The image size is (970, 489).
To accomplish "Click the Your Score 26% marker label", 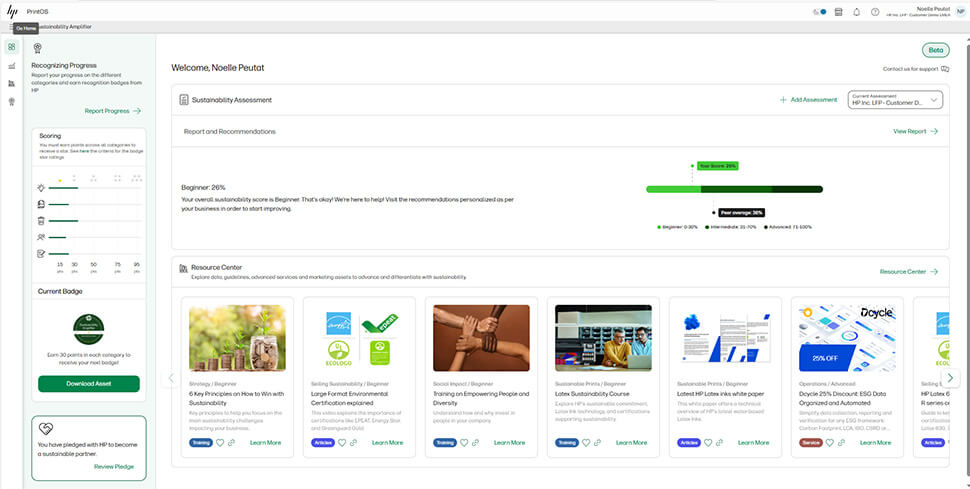I will [x=718, y=166].
